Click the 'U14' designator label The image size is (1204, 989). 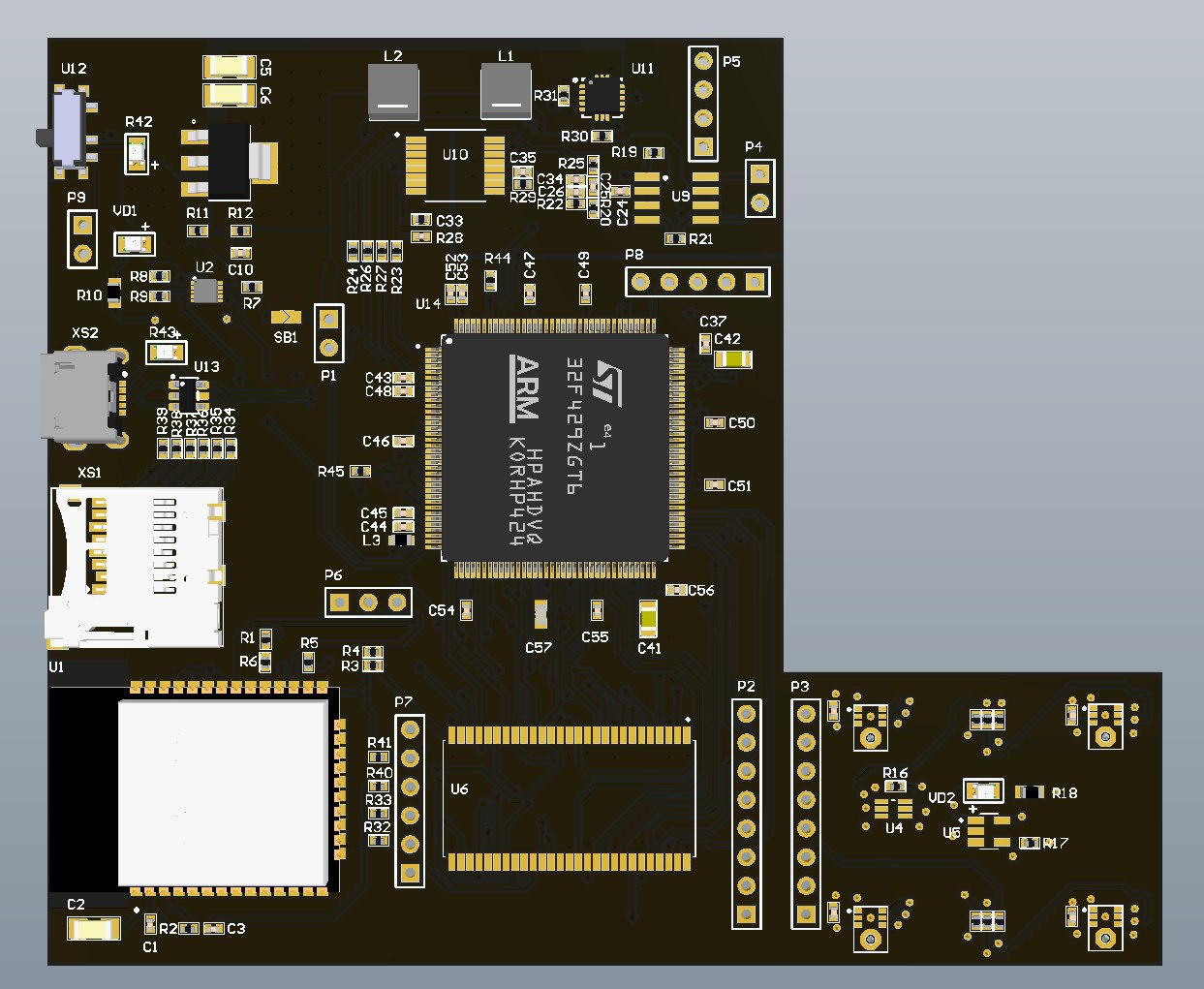pos(428,304)
